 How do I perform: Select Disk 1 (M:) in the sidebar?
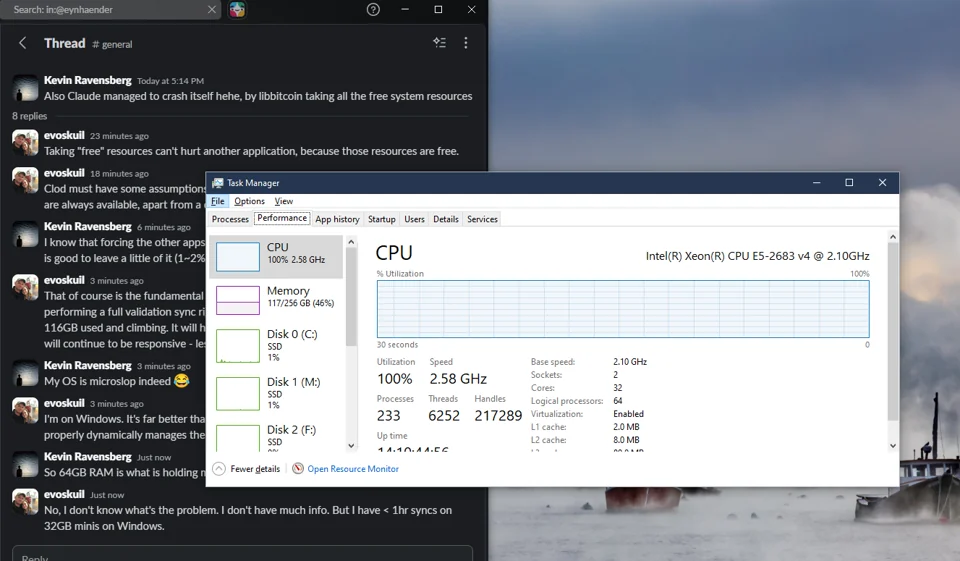pyautogui.click(x=277, y=393)
